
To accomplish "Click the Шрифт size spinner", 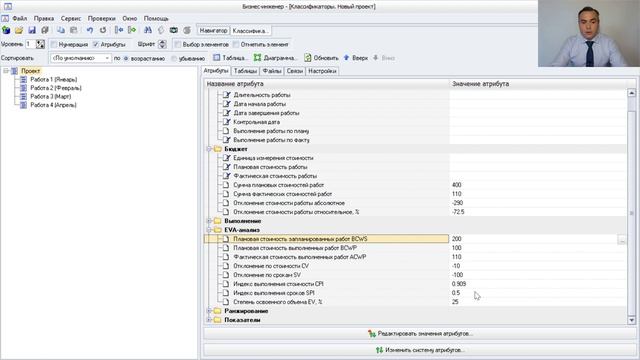I will [x=162, y=44].
